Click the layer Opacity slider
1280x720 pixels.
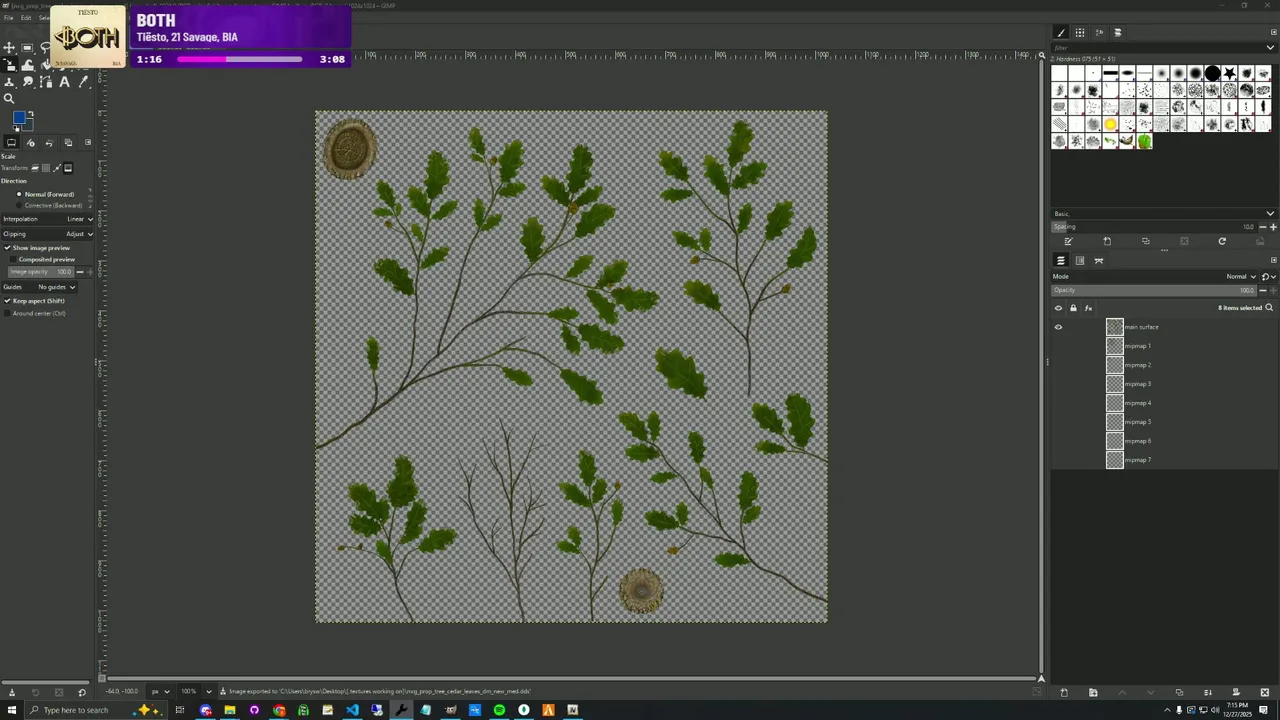1154,290
